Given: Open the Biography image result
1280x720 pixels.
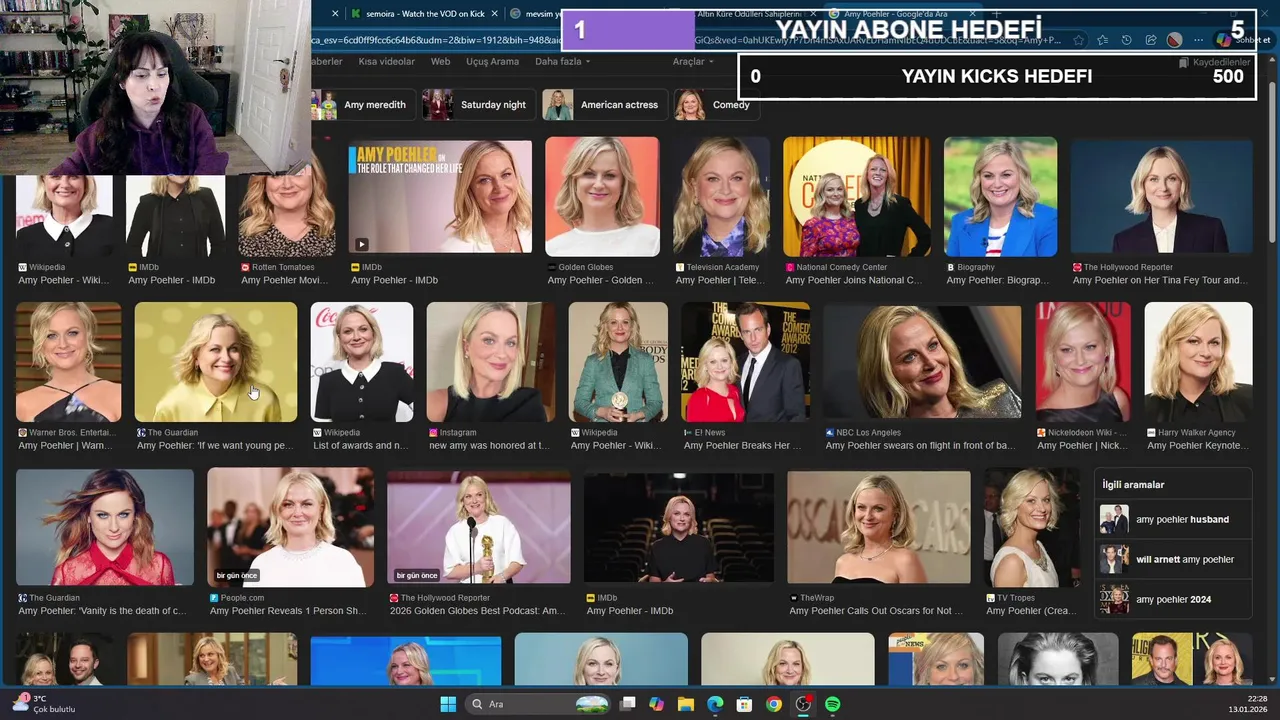Looking at the screenshot, I should [1000, 197].
